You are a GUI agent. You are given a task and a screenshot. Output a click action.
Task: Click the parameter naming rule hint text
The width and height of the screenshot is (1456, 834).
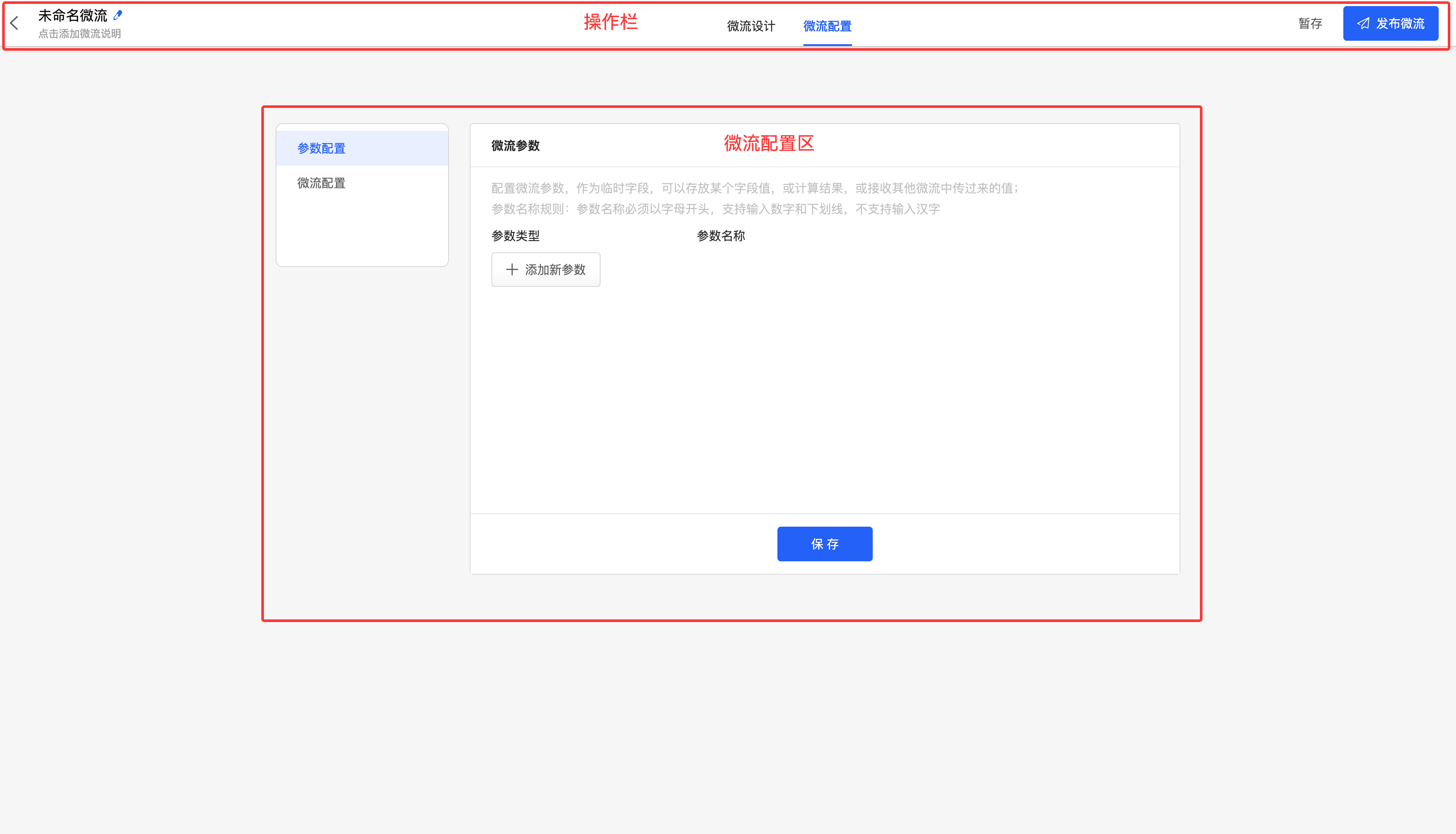pos(715,209)
